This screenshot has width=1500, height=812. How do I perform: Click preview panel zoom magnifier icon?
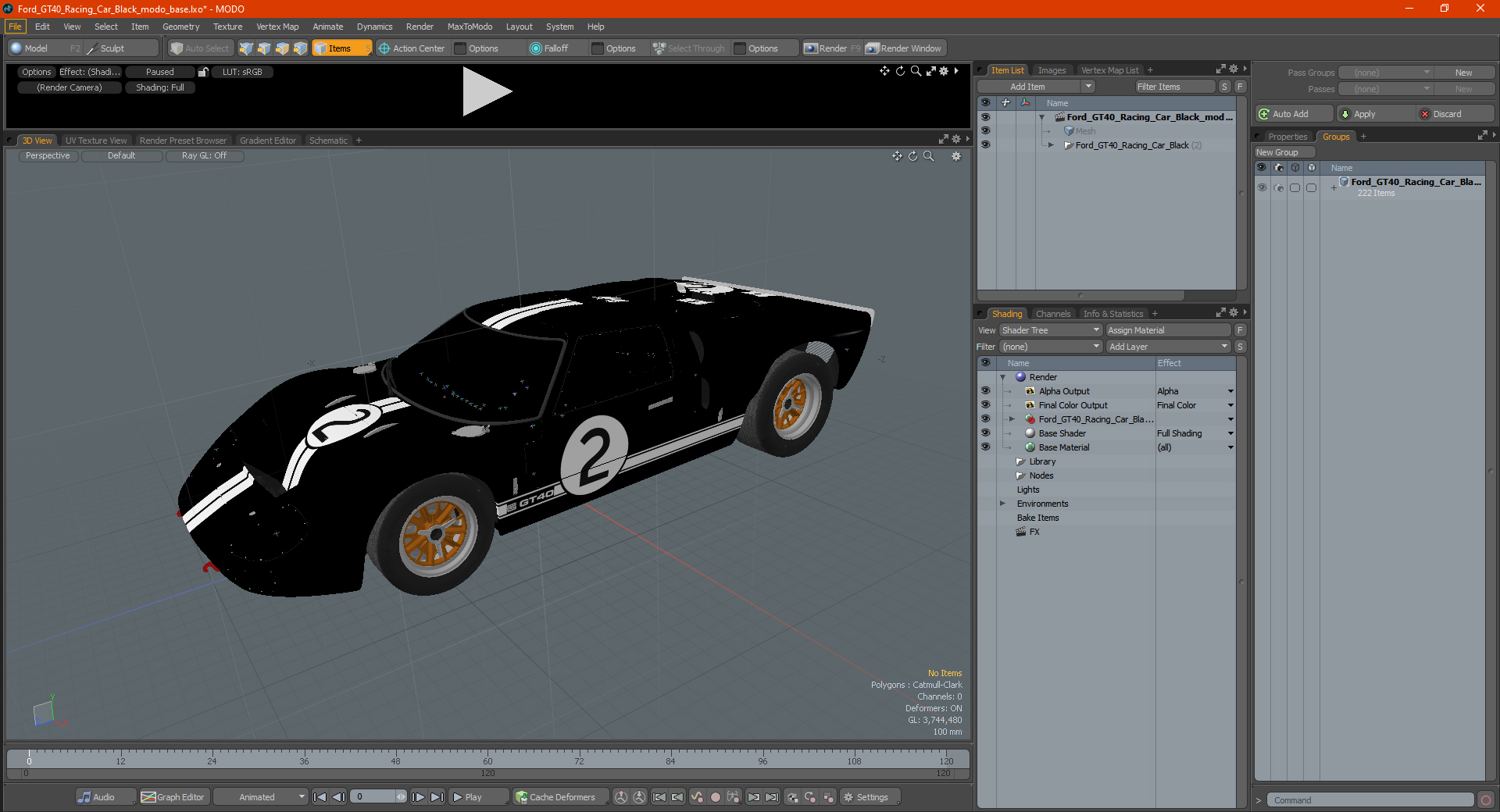916,71
